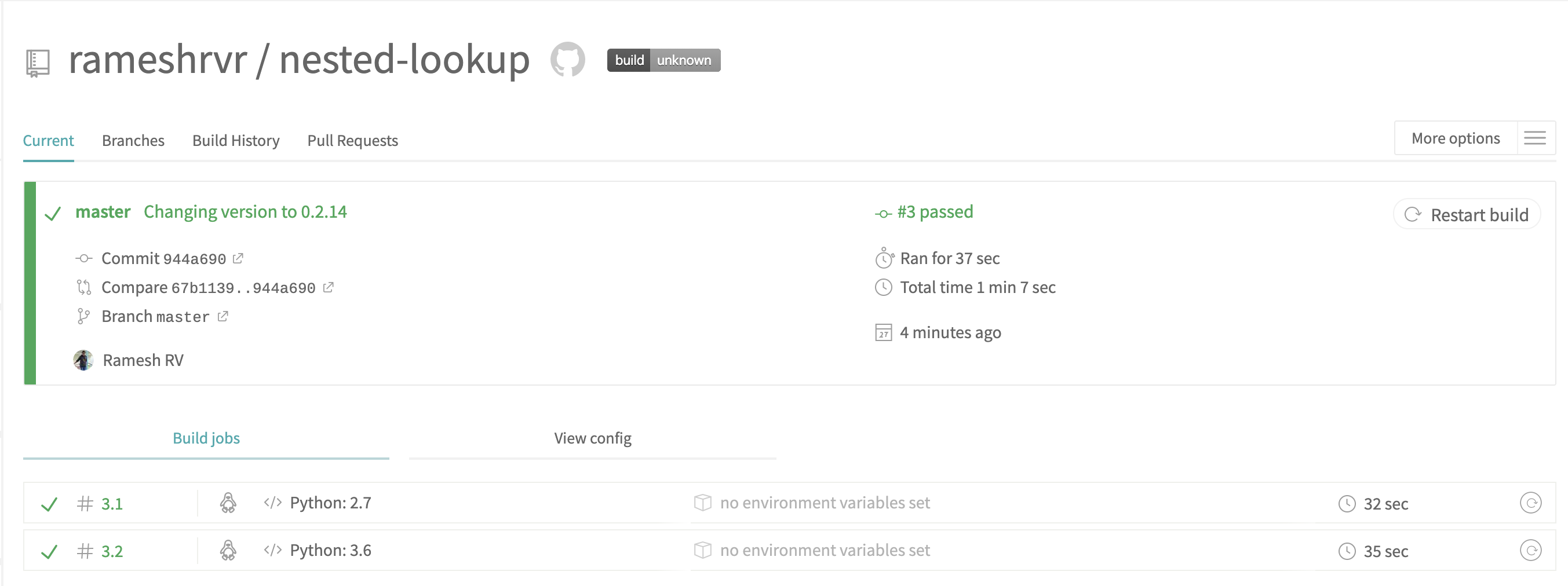Go to the Pull Requests tab

coord(352,141)
